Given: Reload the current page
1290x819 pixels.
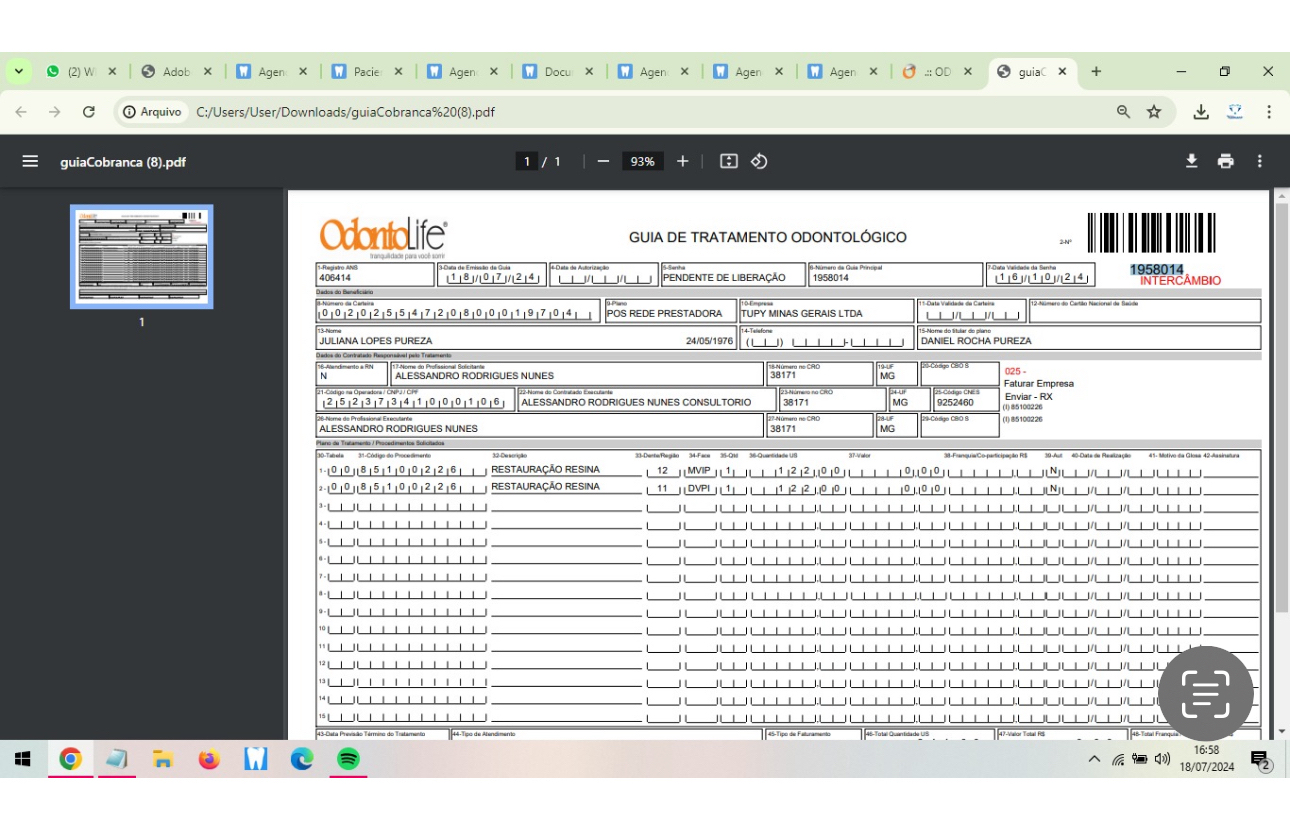Looking at the screenshot, I should (x=88, y=112).
